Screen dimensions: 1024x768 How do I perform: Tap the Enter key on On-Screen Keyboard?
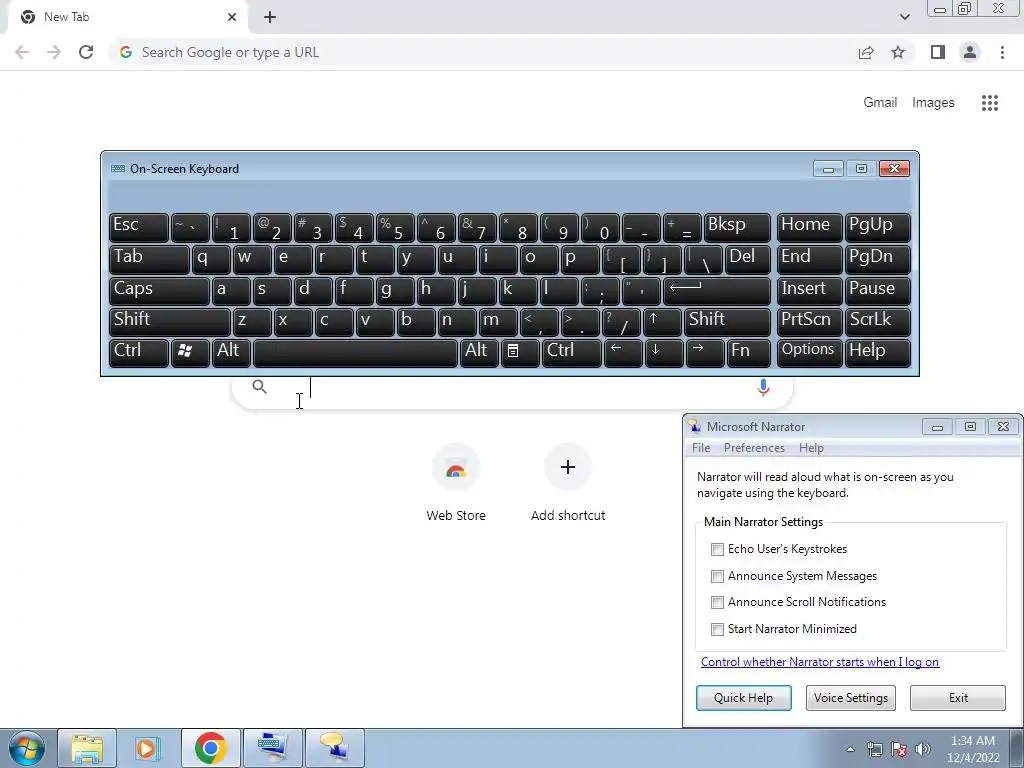716,291
